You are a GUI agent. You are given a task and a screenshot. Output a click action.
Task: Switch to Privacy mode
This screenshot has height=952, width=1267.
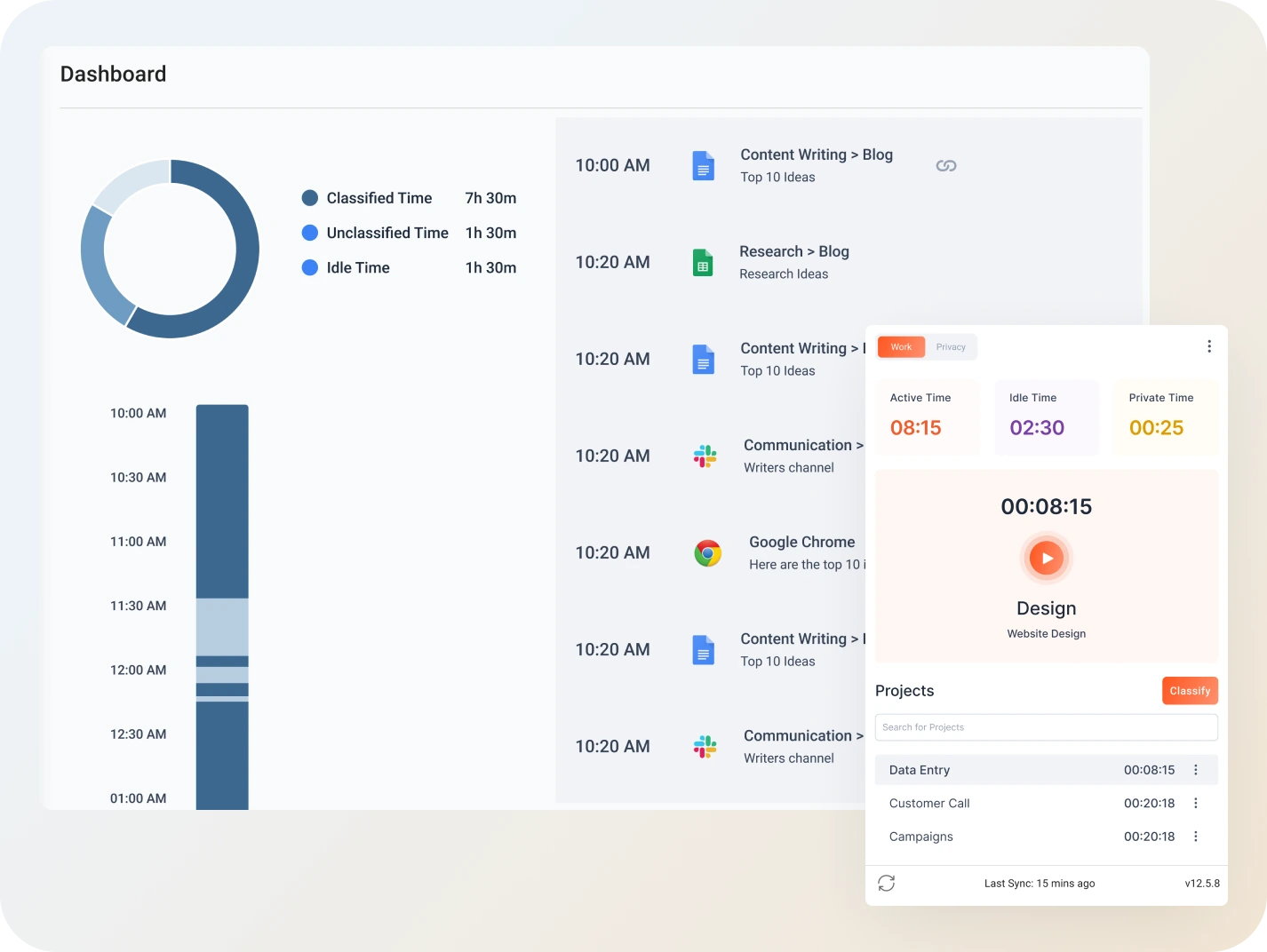point(950,347)
